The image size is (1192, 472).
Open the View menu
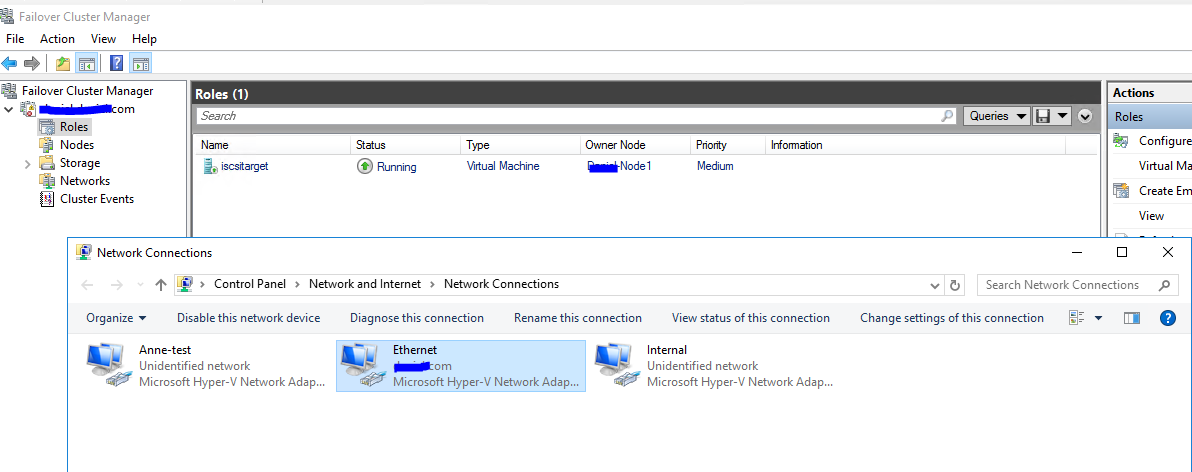coord(103,39)
